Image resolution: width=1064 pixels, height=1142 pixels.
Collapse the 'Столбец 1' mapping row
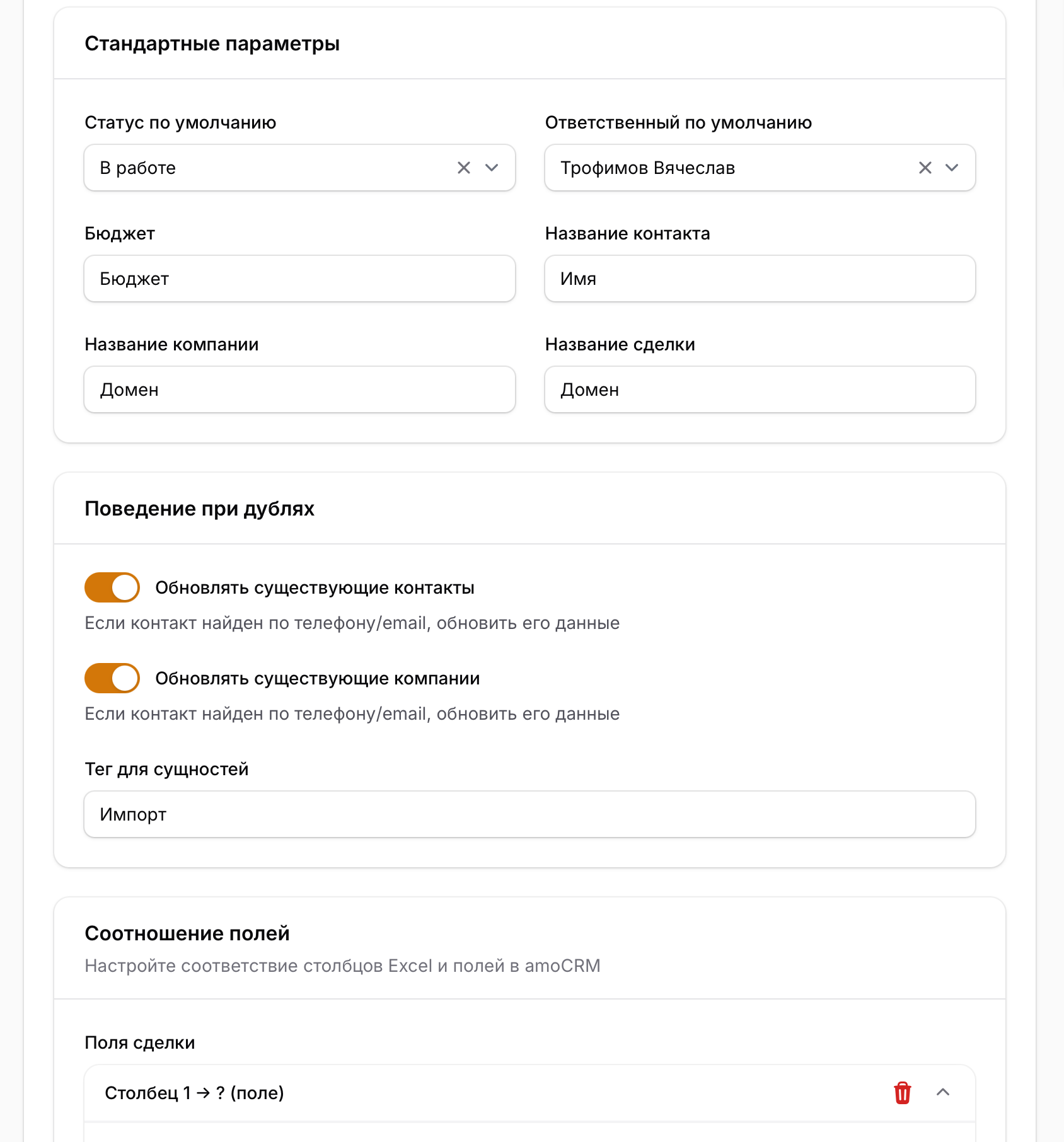pyautogui.click(x=943, y=1093)
